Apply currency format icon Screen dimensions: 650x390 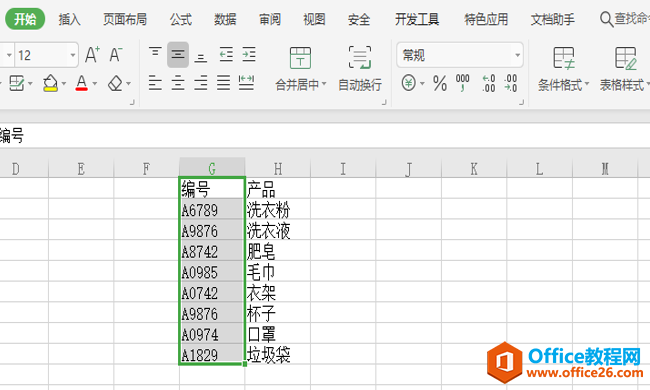coord(408,83)
